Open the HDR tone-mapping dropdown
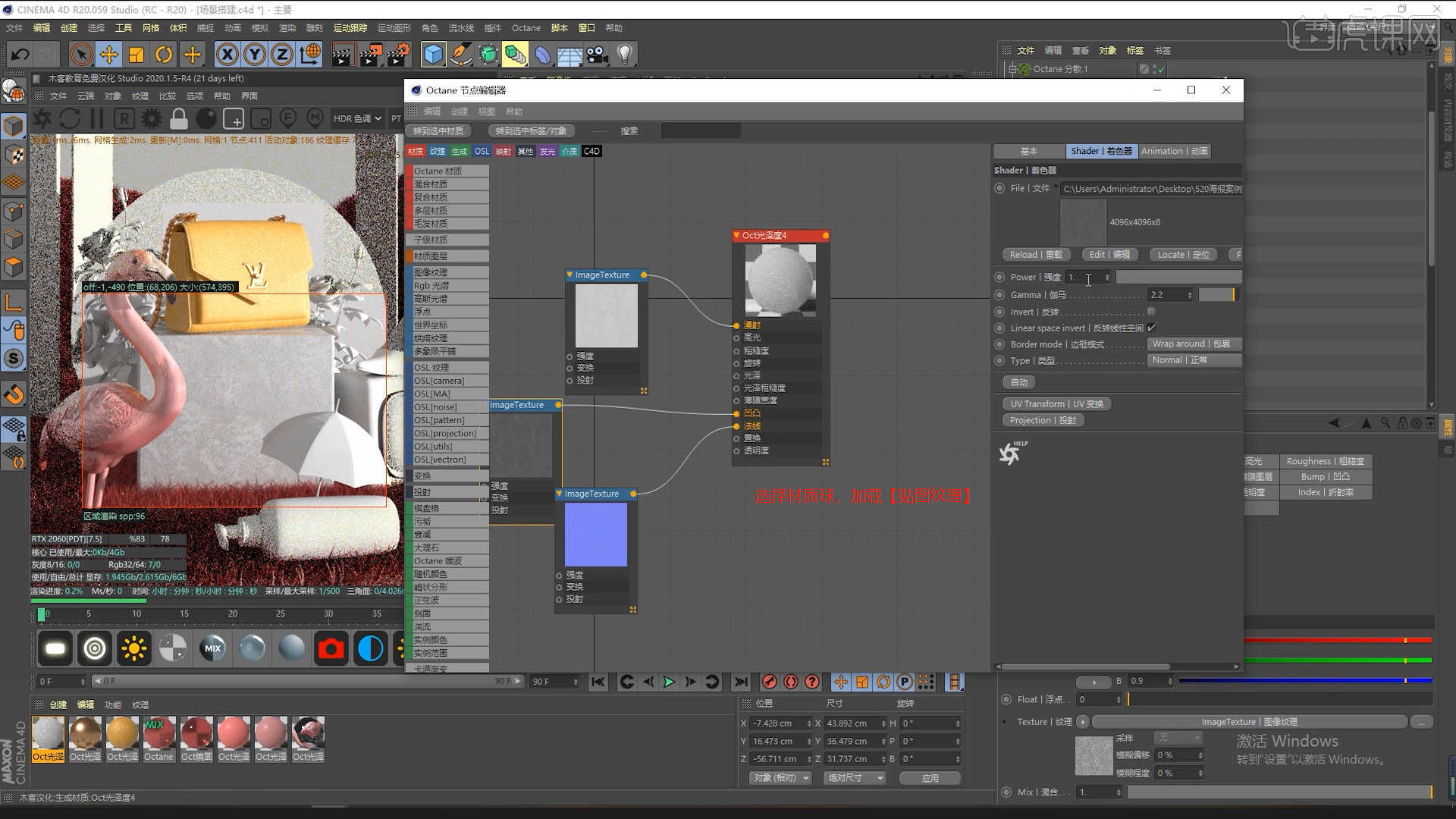 (x=357, y=119)
